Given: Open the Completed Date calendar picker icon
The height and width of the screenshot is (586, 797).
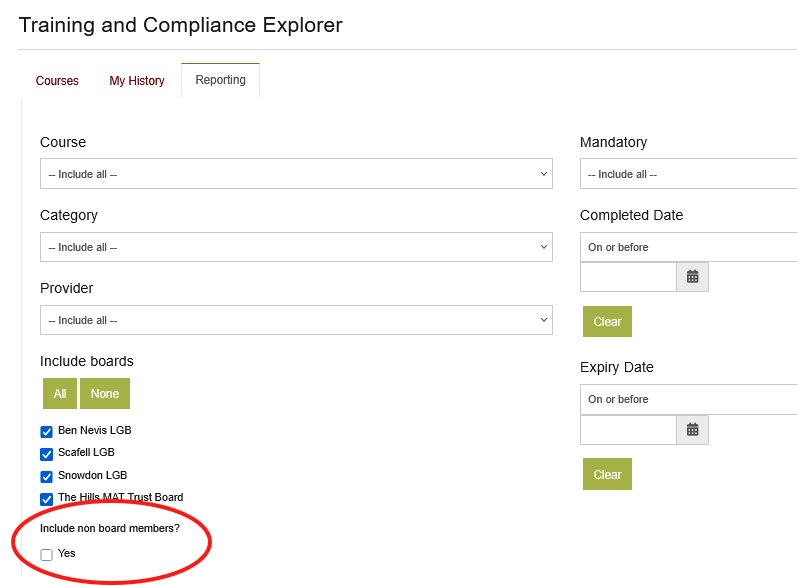Looking at the screenshot, I should tap(692, 277).
